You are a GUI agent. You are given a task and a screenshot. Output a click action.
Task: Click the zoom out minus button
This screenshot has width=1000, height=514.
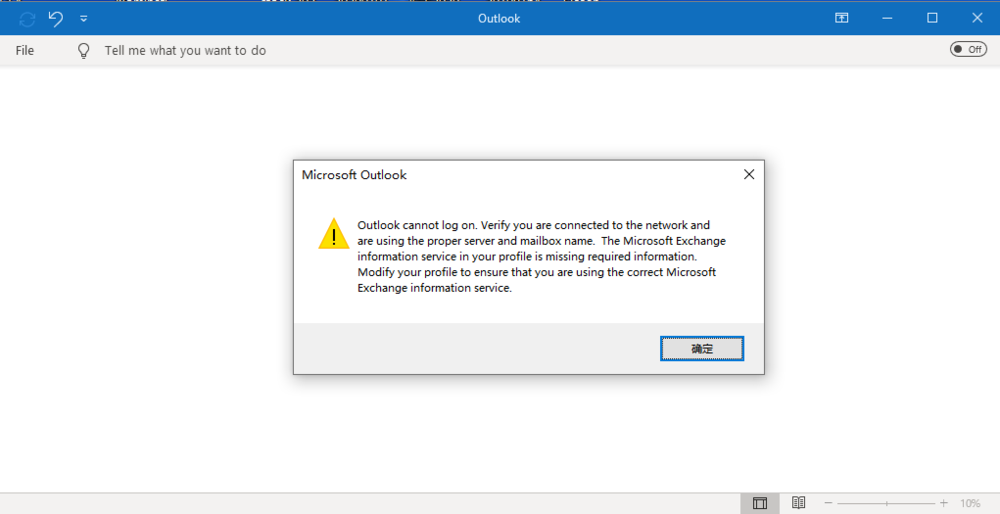(x=828, y=503)
